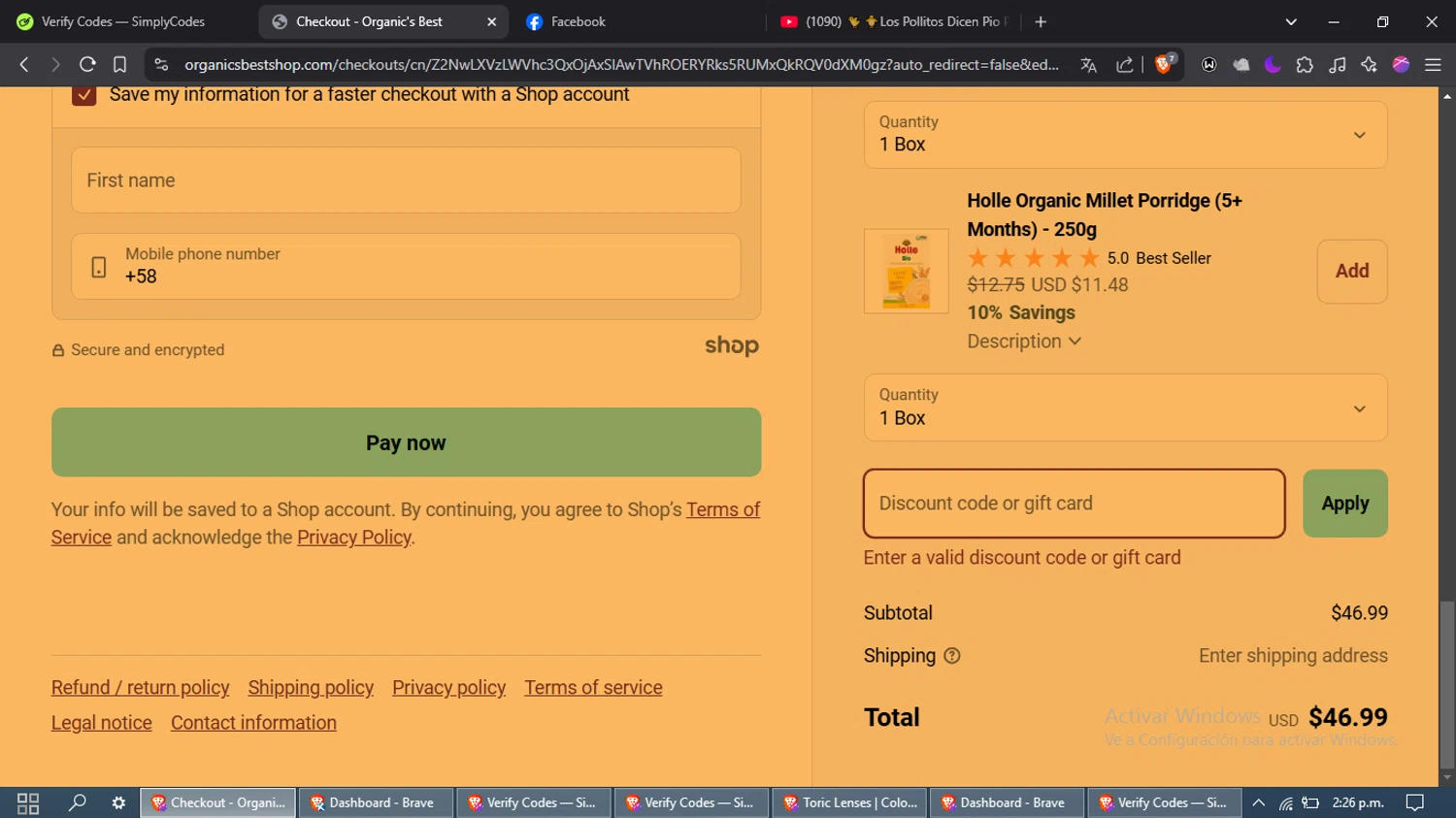Reload the checkout page
This screenshot has width=1456, height=818.
click(x=87, y=65)
